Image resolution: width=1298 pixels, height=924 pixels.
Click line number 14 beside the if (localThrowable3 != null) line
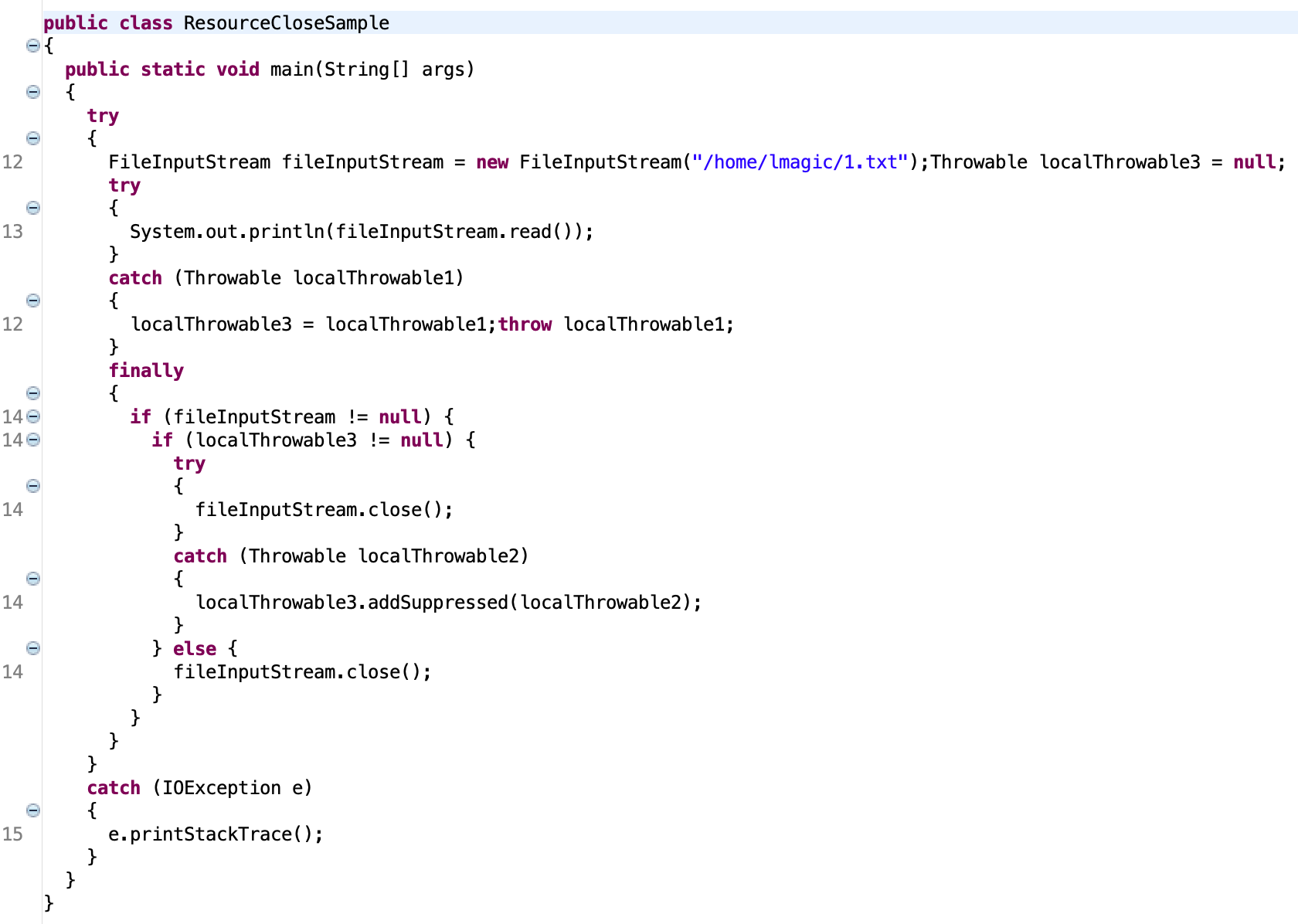pyautogui.click(x=13, y=440)
